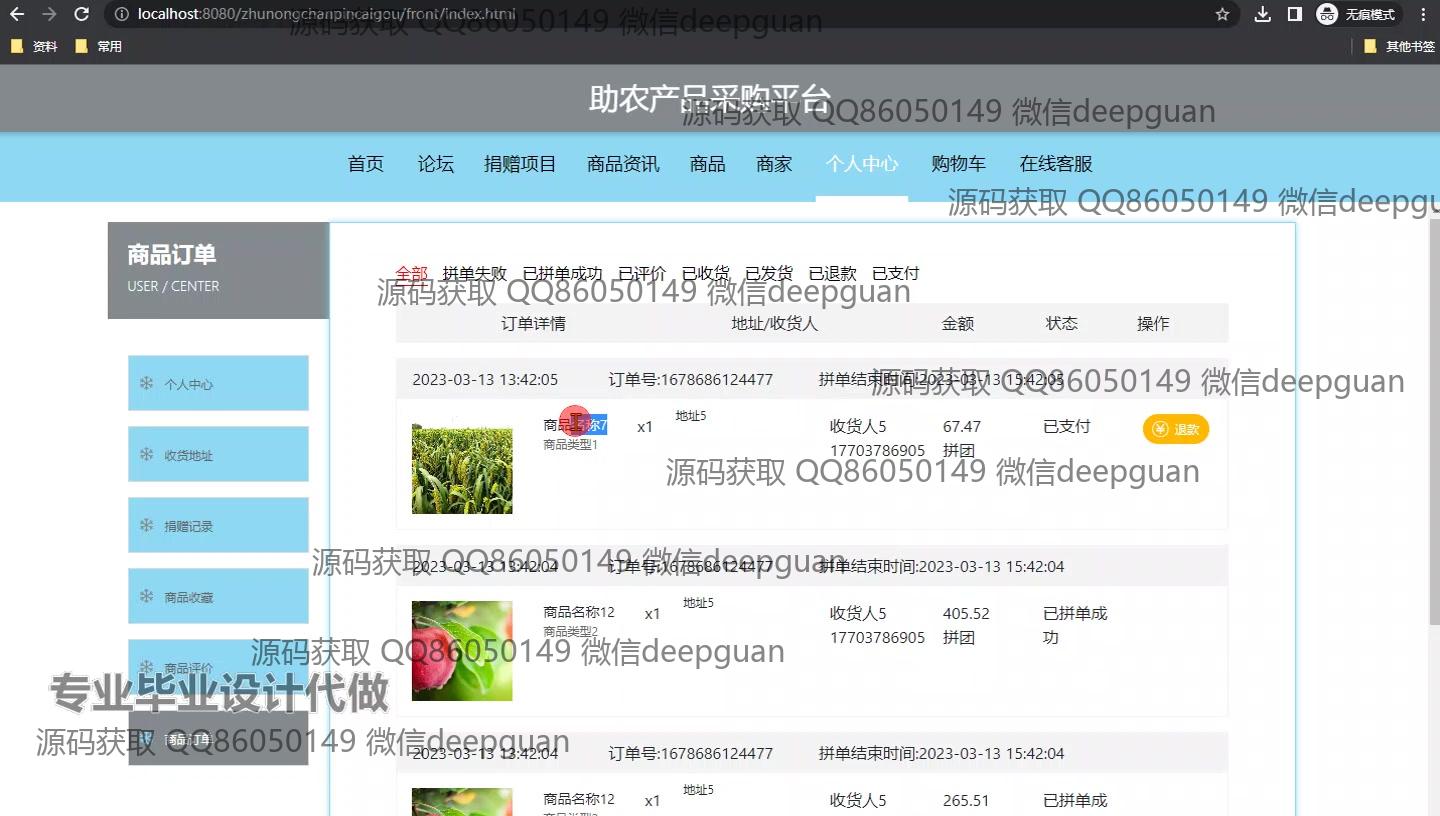Click the 金额 column header

(x=958, y=323)
